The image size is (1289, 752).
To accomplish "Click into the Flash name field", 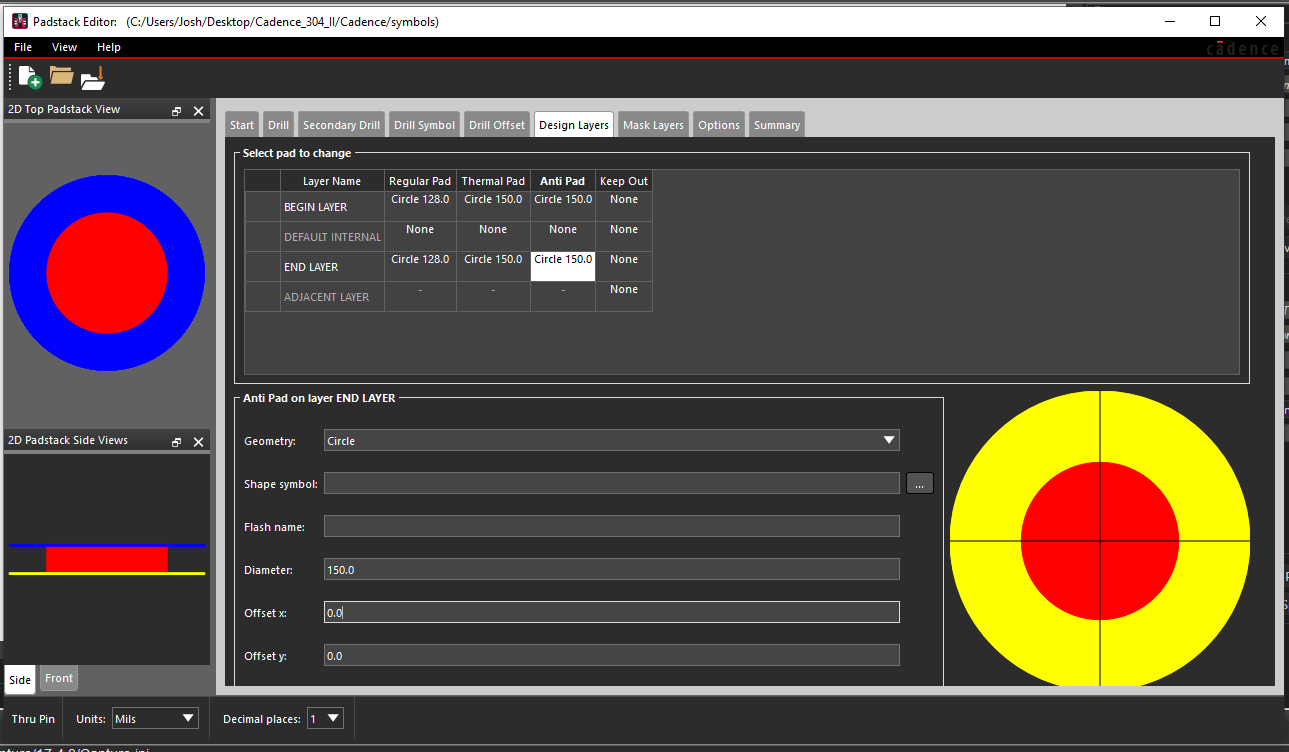I will [612, 526].
